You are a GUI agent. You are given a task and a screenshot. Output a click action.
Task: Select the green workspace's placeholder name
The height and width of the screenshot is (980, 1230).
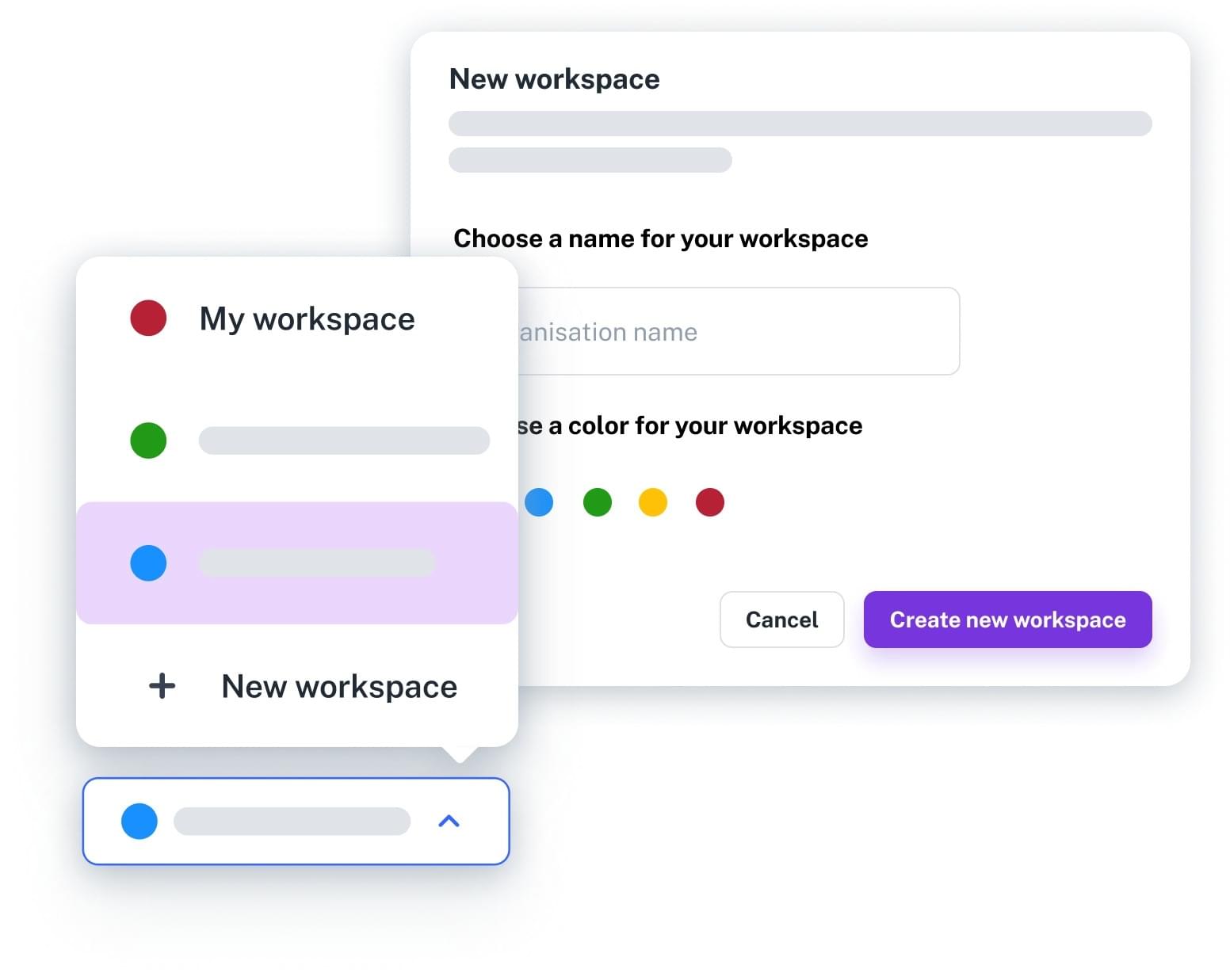[x=344, y=440]
